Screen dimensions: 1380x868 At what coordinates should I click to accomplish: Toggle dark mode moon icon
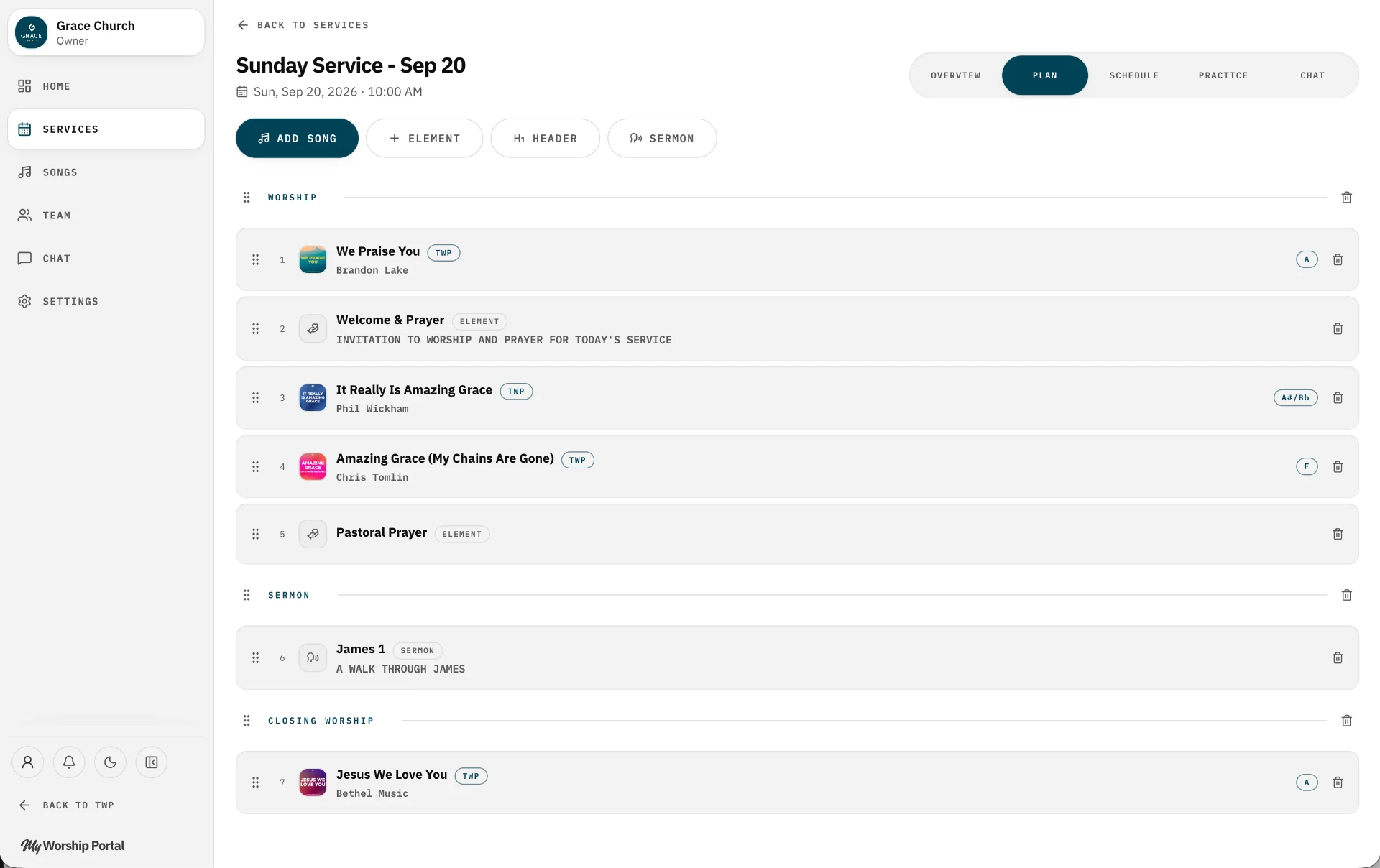(110, 762)
